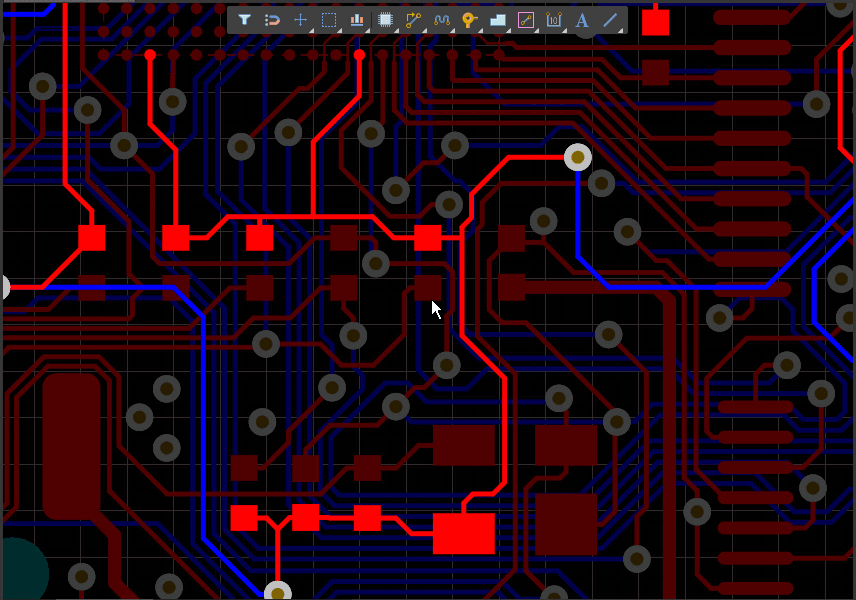This screenshot has height=600, width=856.
Task: Select the Place Component chip icon
Action: (x=385, y=20)
